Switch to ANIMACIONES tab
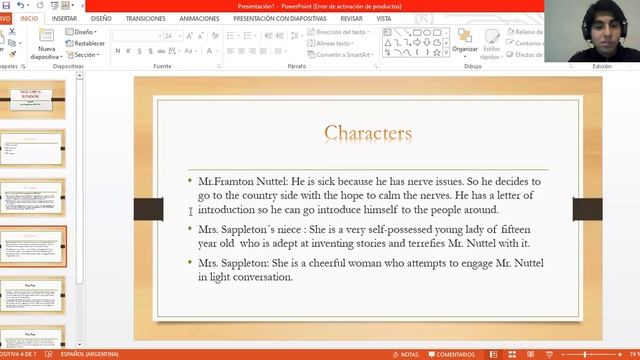The width and height of the screenshot is (640, 360). pos(199,19)
